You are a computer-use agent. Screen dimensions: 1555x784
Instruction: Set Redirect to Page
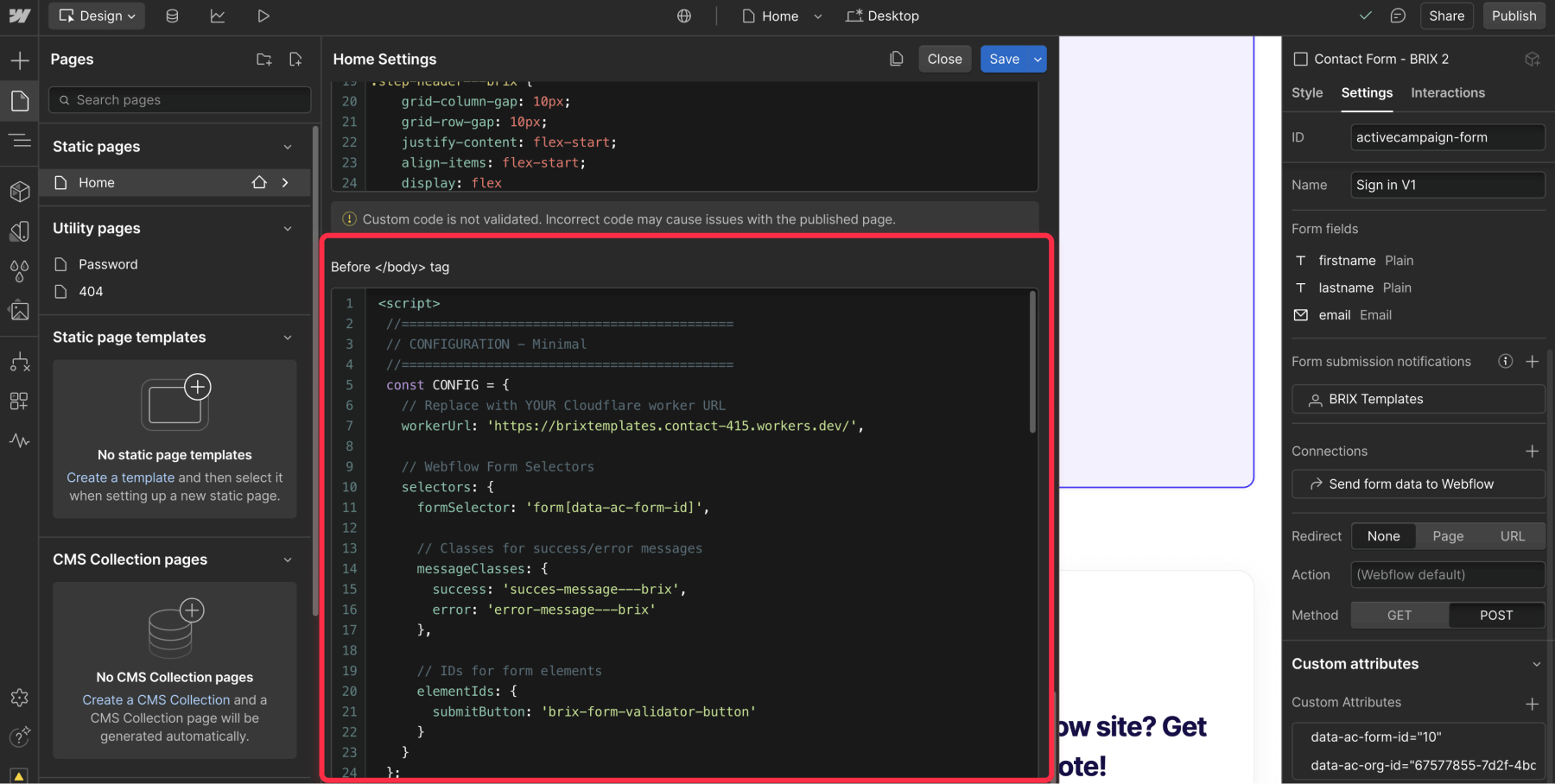pyautogui.click(x=1449, y=536)
